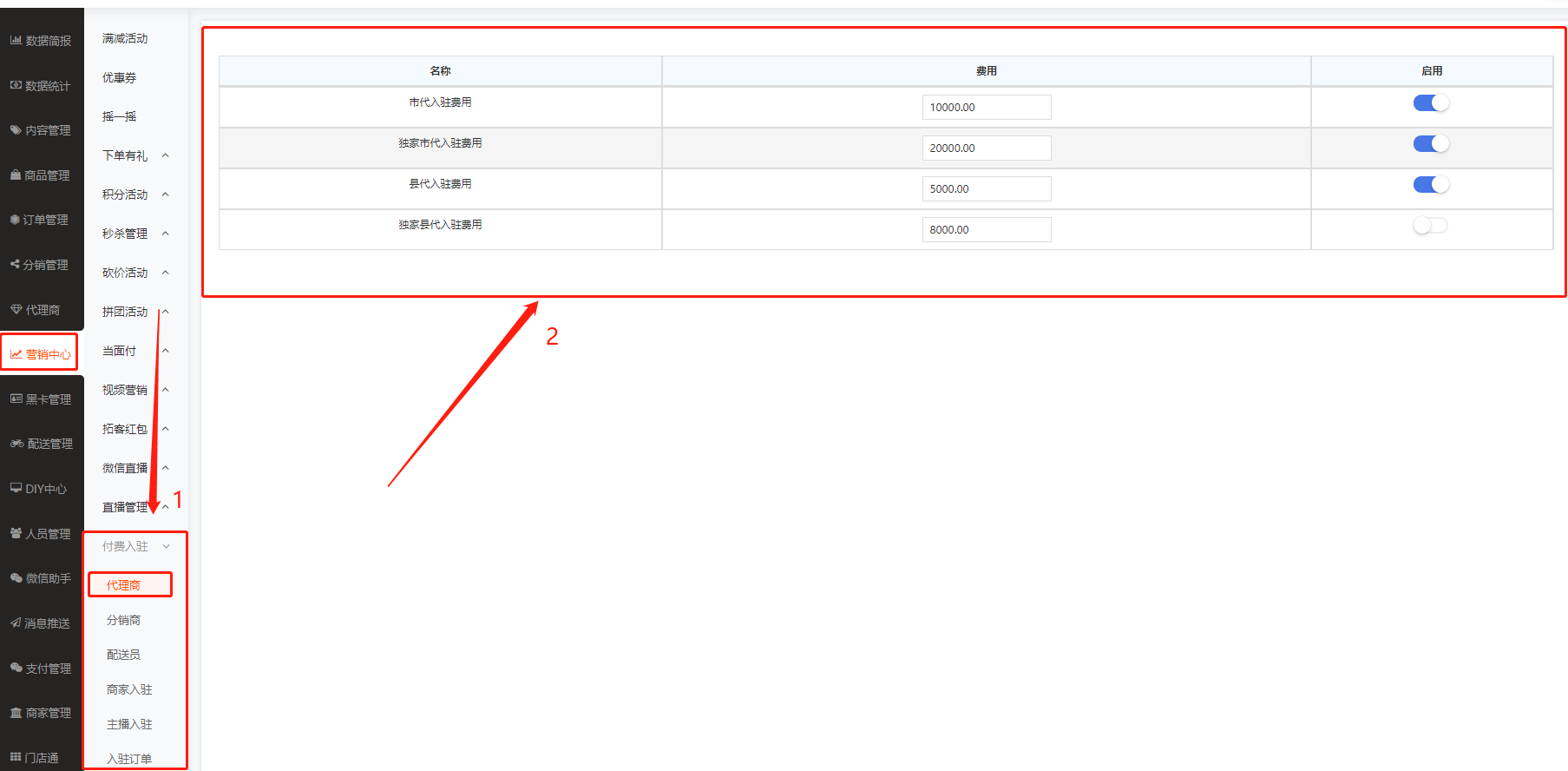Open 营销中心 in the main sidebar

(x=40, y=353)
